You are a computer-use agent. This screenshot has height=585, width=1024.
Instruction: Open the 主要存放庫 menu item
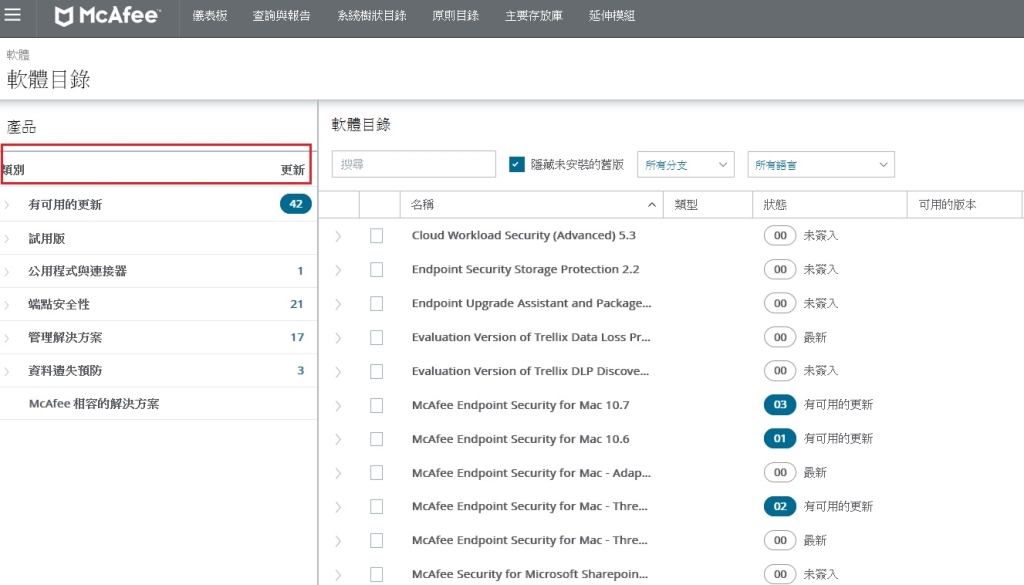pyautogui.click(x=534, y=16)
